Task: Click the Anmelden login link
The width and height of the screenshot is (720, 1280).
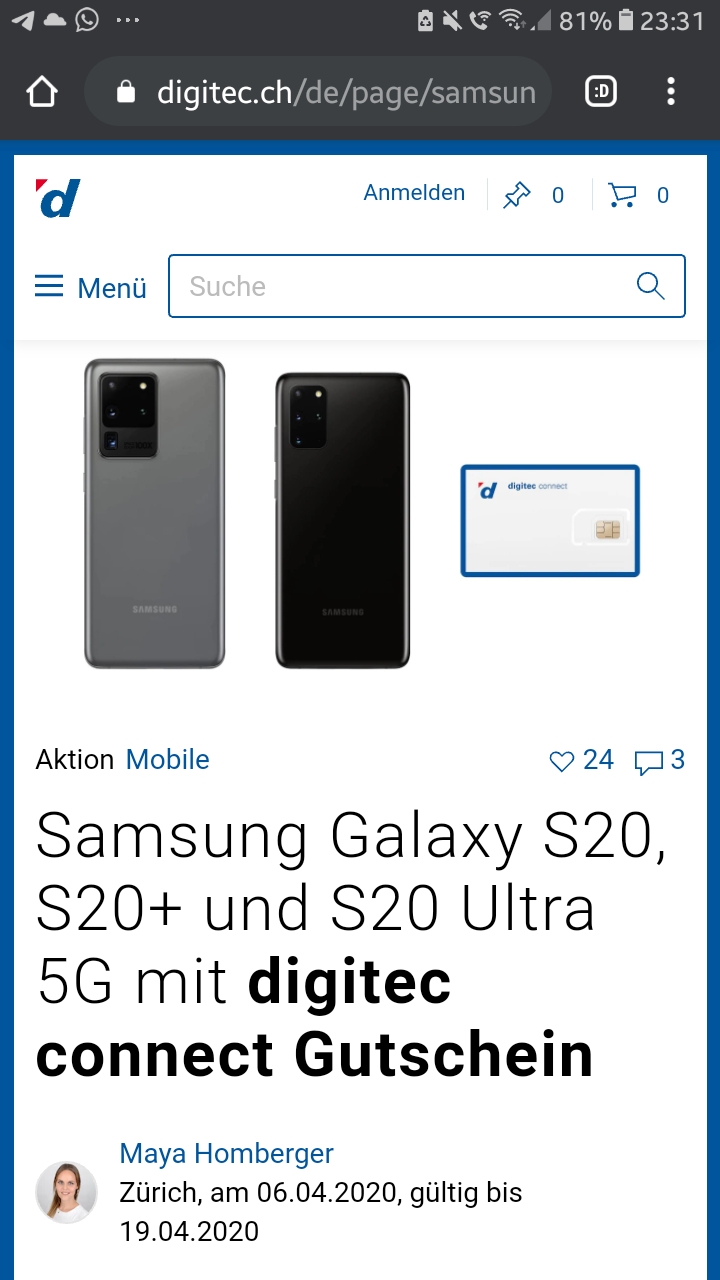Action: [x=414, y=193]
